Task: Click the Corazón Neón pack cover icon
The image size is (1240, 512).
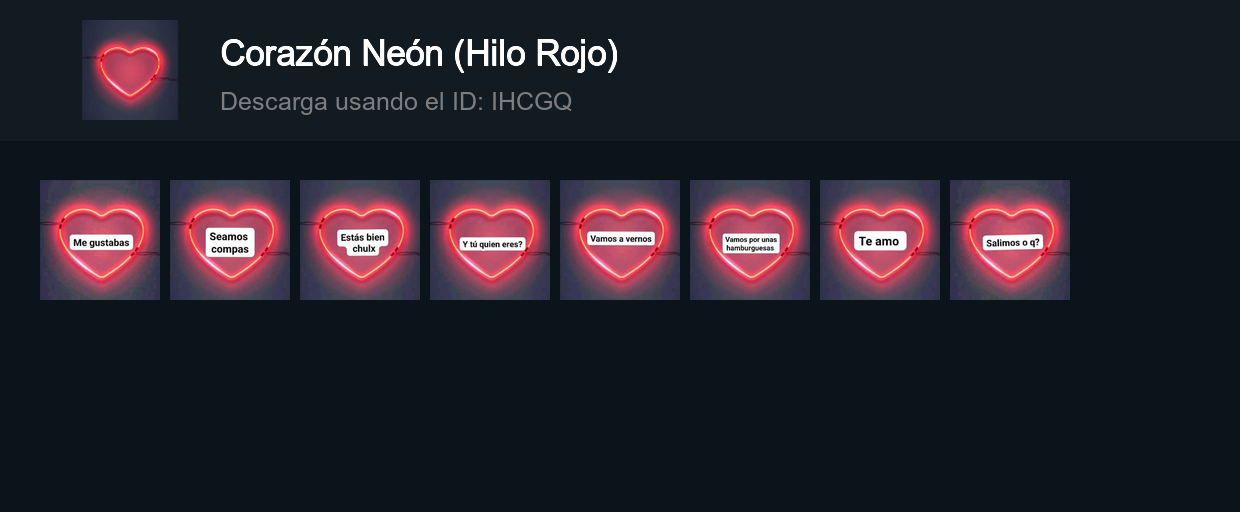Action: pos(130,70)
